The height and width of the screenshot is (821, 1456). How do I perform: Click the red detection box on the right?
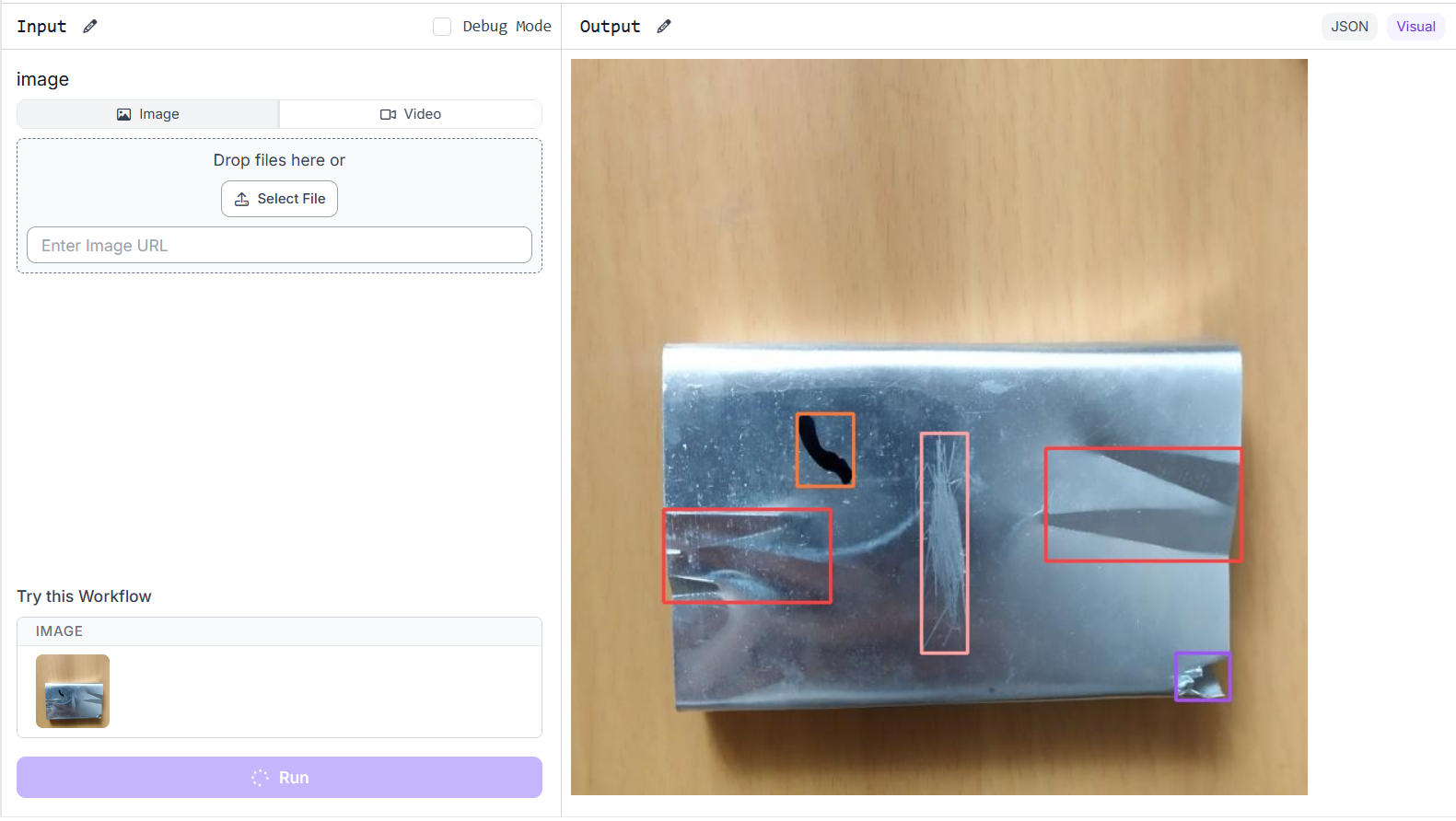(x=1143, y=504)
